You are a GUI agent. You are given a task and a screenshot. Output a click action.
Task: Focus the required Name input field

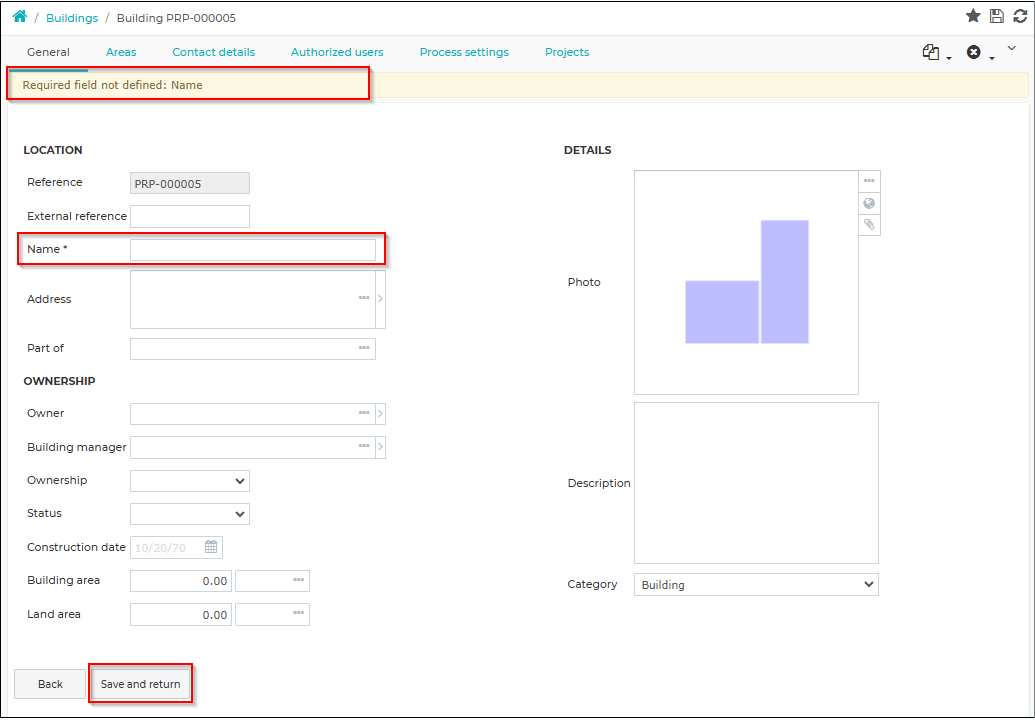253,249
